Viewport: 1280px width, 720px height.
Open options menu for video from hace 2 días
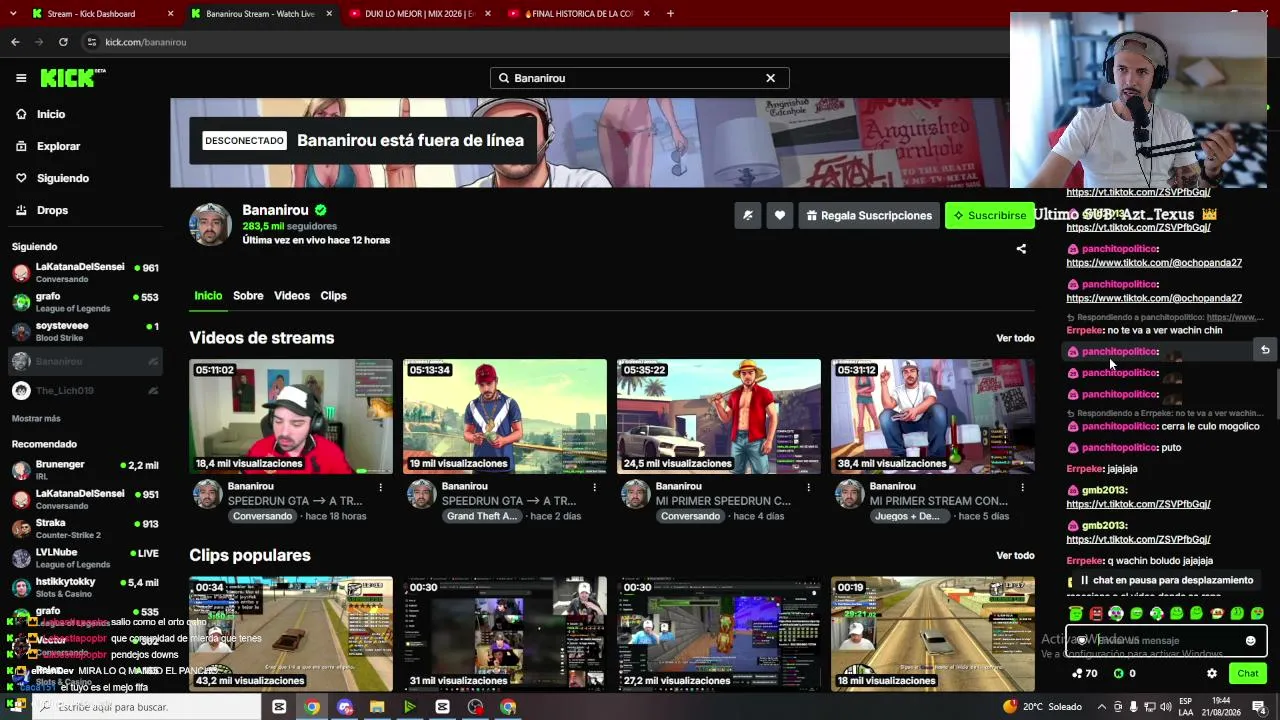(x=594, y=487)
